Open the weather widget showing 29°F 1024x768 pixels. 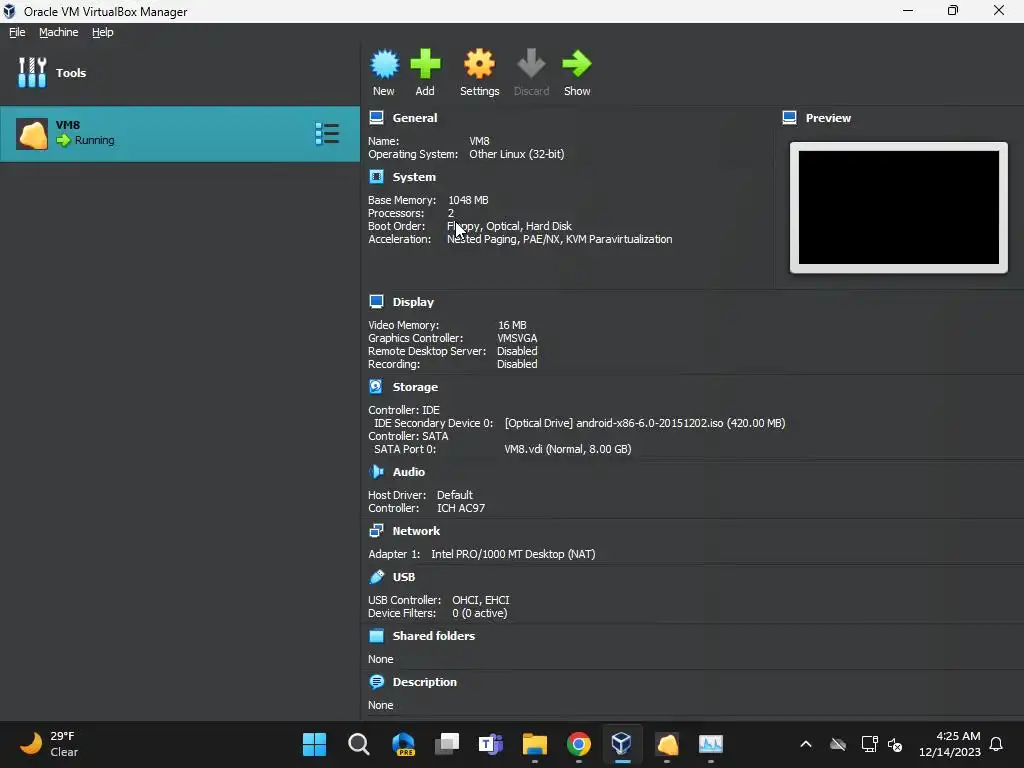(x=49, y=744)
